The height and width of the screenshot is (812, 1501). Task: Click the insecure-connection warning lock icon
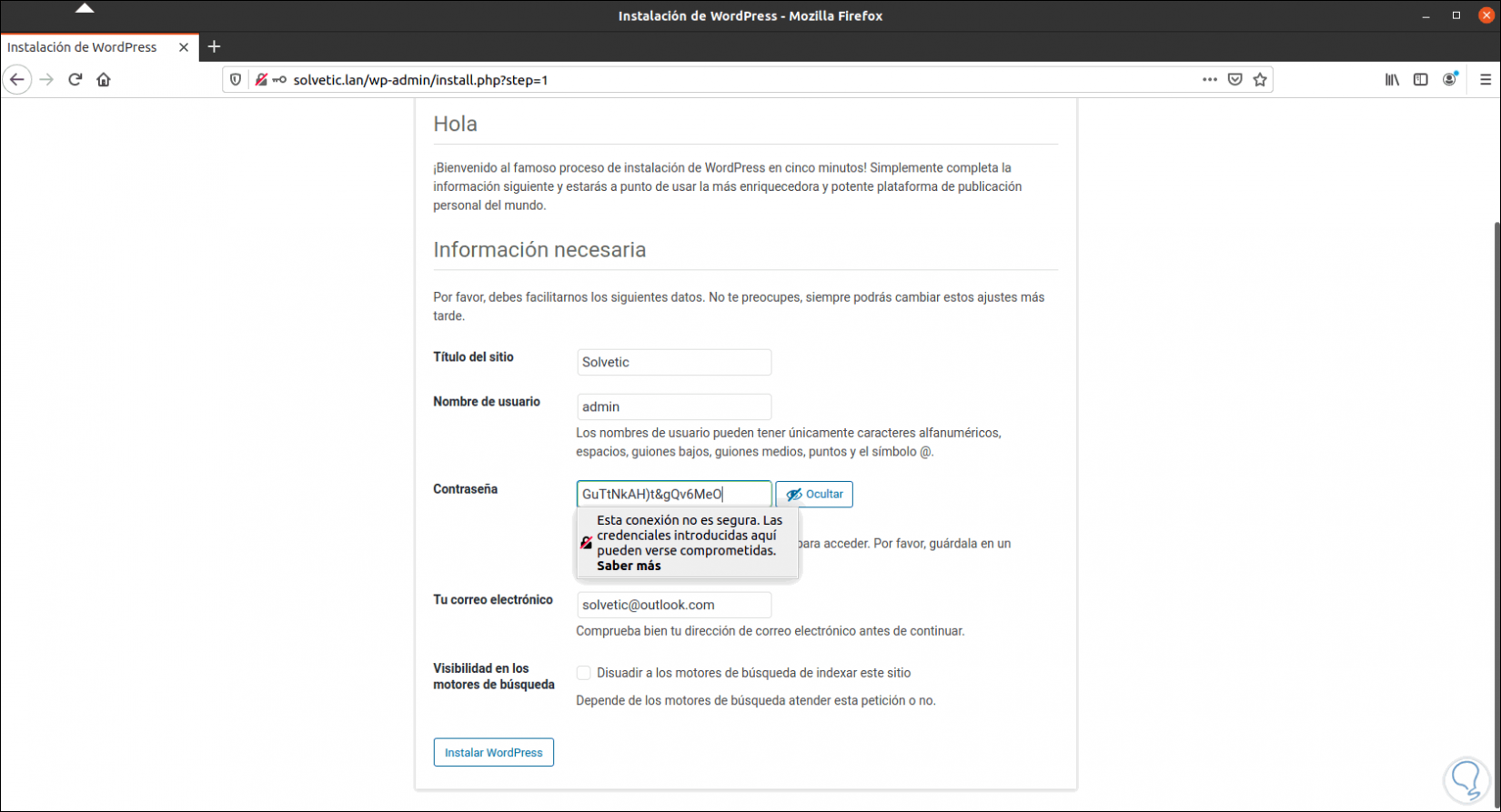(x=586, y=543)
